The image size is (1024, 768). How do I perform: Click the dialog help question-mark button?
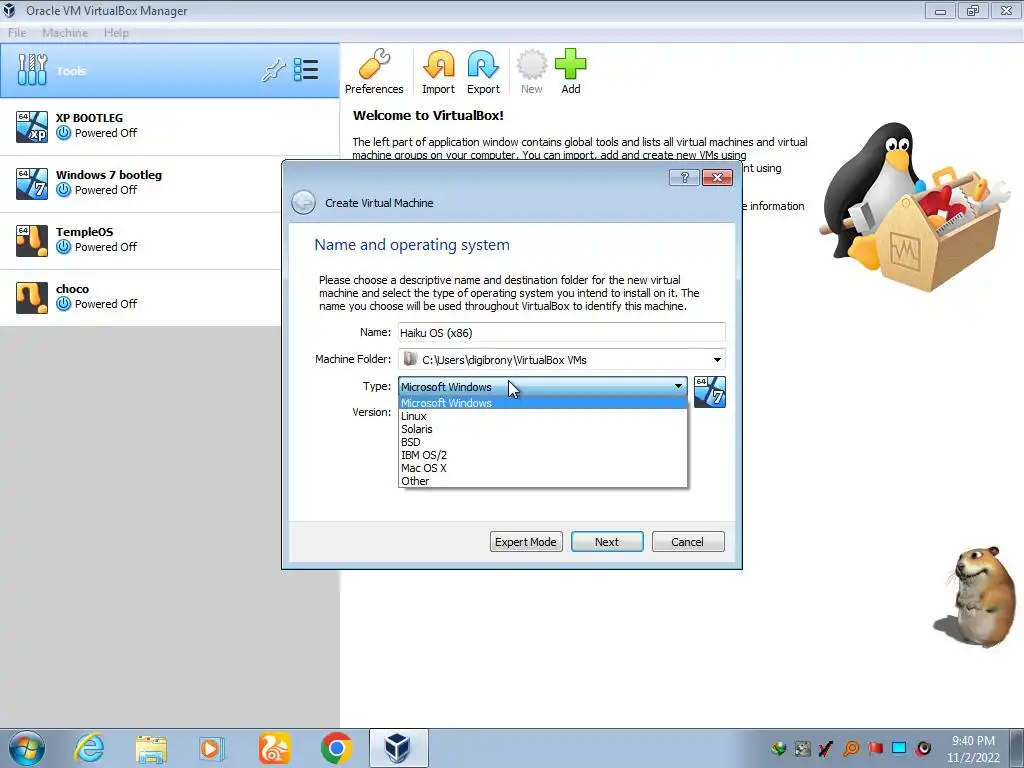tap(684, 178)
